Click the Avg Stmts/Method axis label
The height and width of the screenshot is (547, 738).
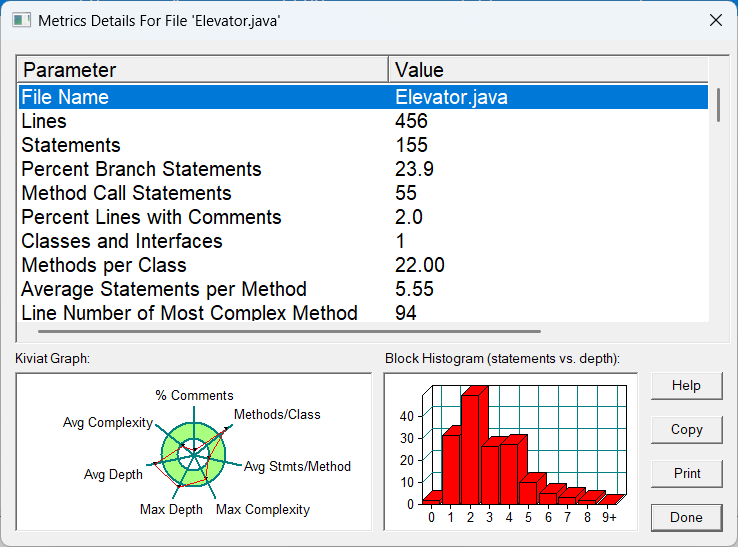coord(297,467)
